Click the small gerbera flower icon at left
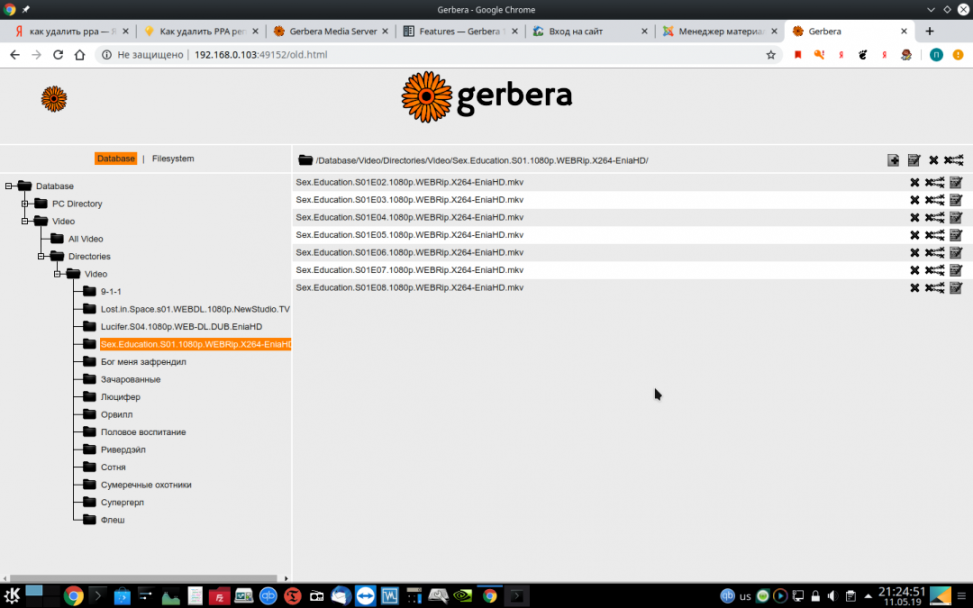Screen dimensions: 973x608 tap(54, 99)
